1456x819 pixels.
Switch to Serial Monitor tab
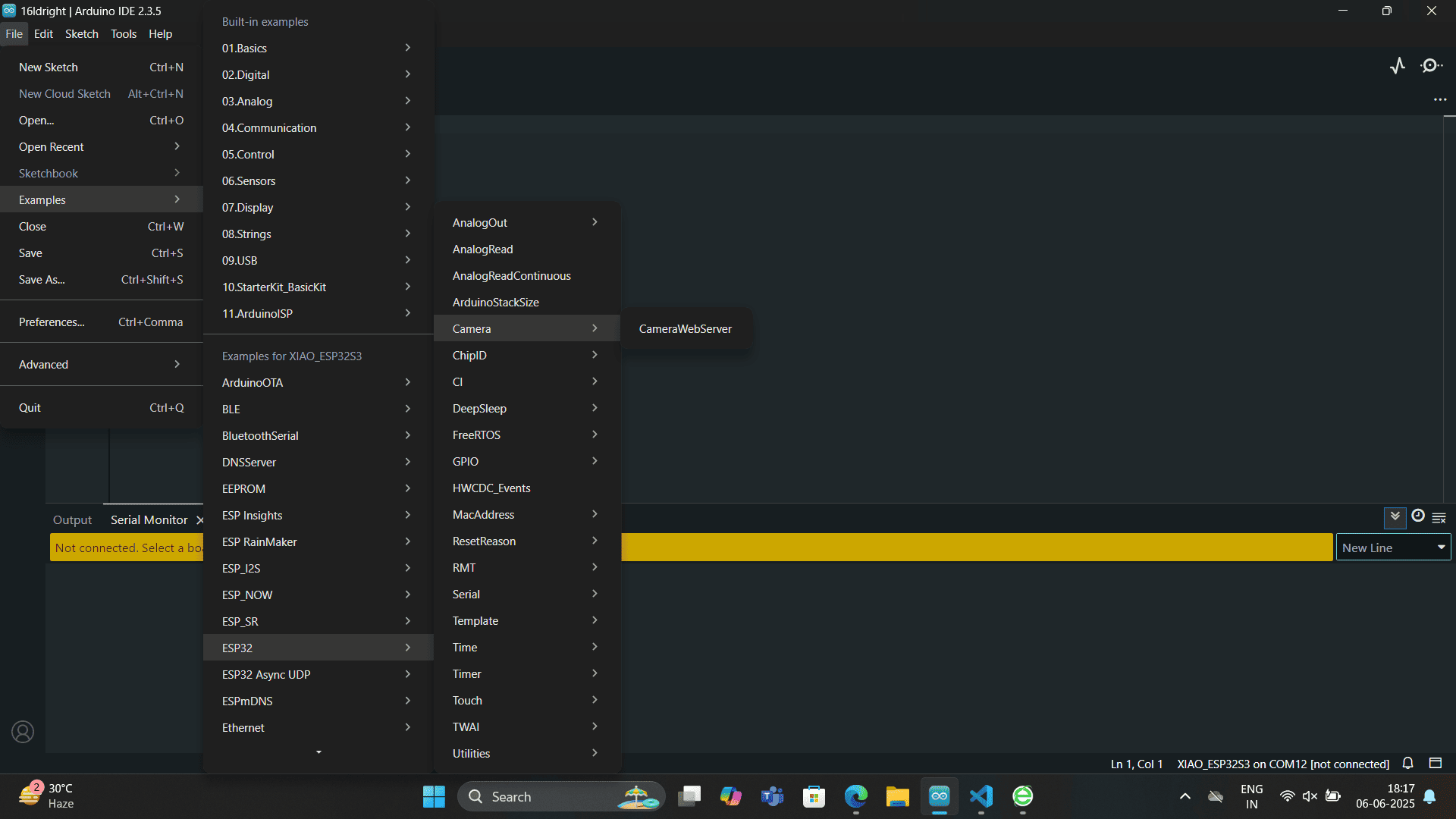149,520
